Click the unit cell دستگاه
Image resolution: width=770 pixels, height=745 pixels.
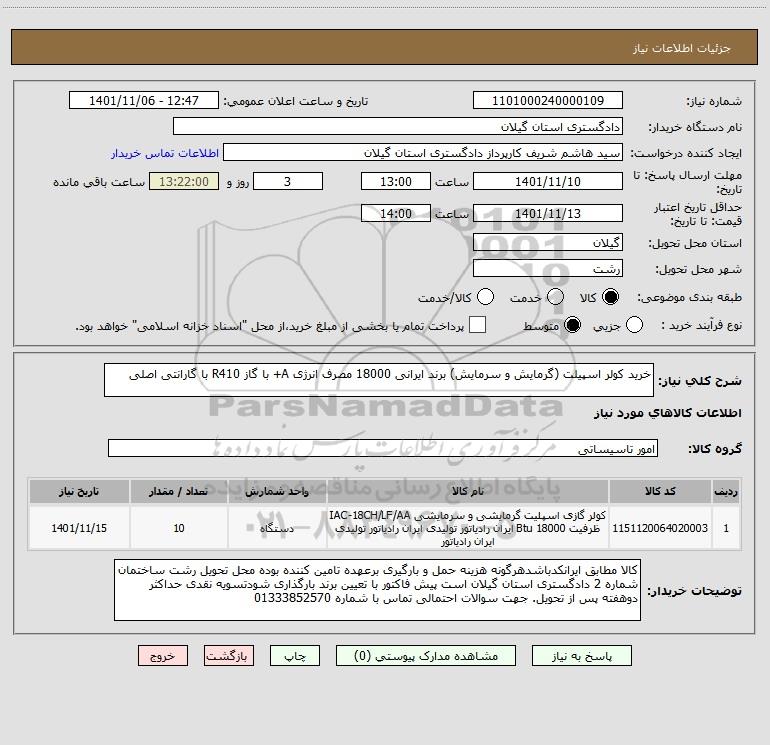point(277,528)
